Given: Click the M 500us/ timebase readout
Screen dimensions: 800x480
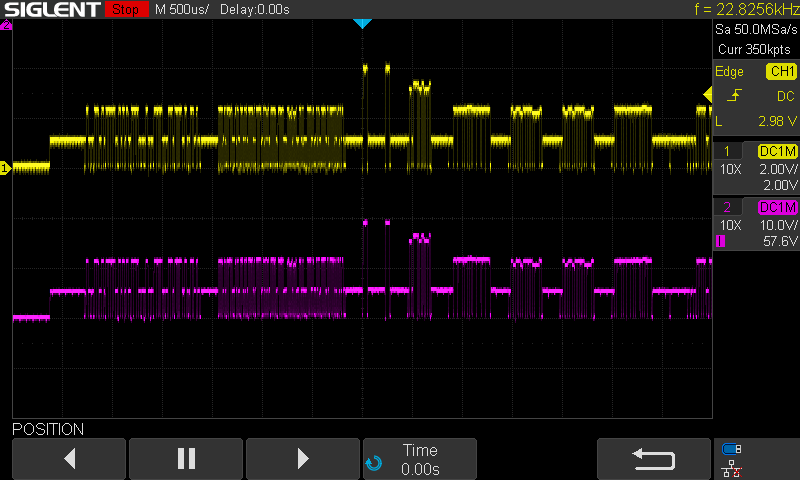Looking at the screenshot, I should pyautogui.click(x=182, y=9).
